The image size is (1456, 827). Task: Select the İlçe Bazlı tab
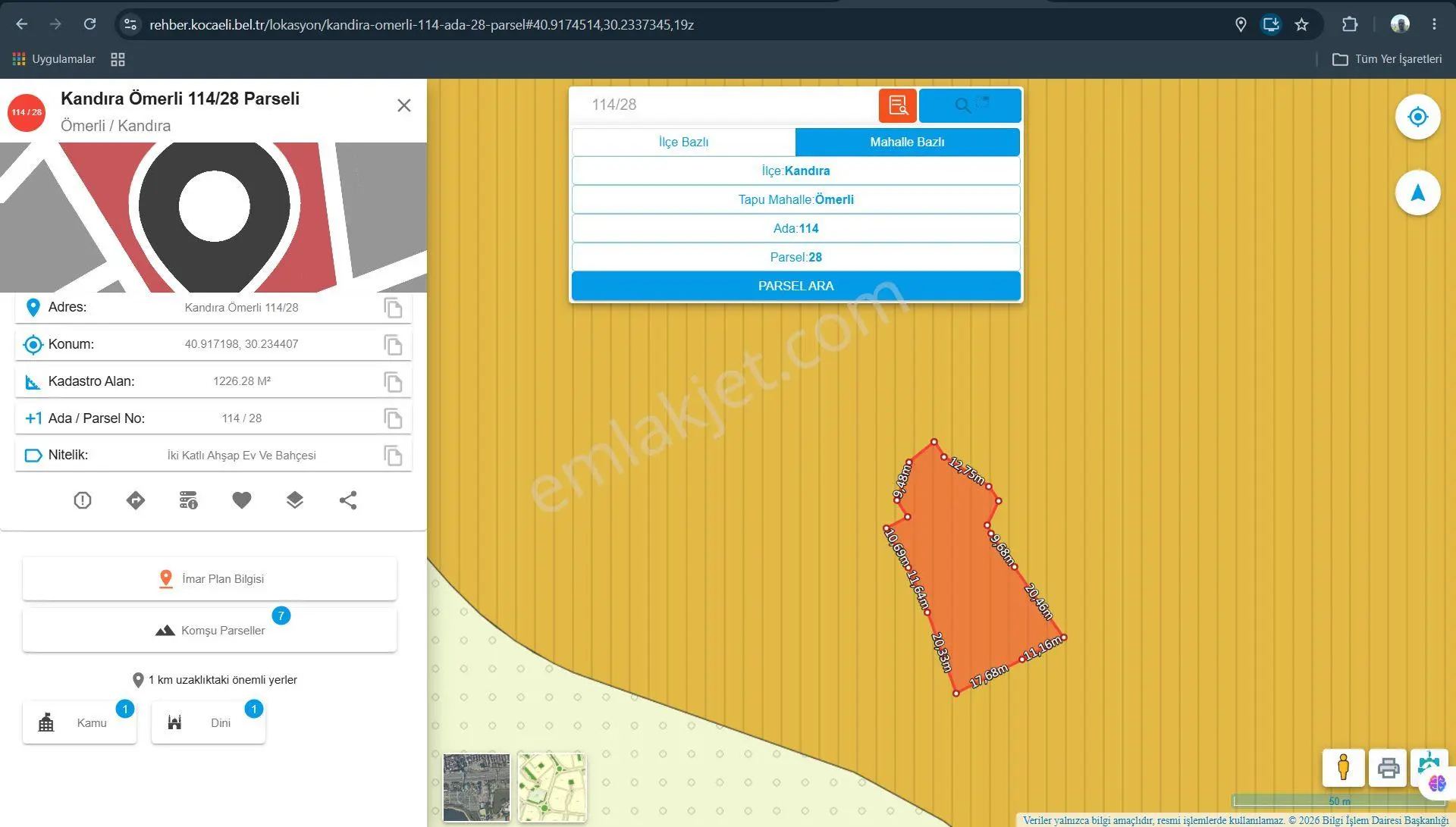[x=683, y=142]
